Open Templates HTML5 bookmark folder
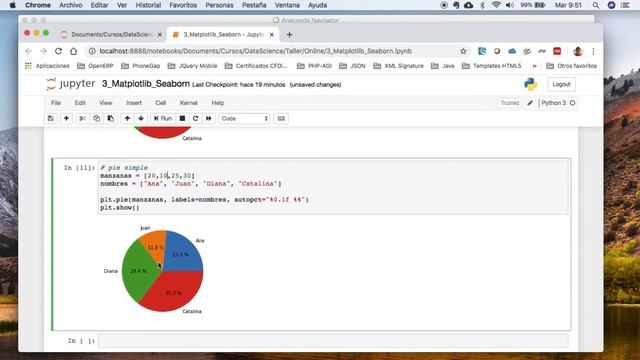This screenshot has width=640, height=360. [x=492, y=66]
